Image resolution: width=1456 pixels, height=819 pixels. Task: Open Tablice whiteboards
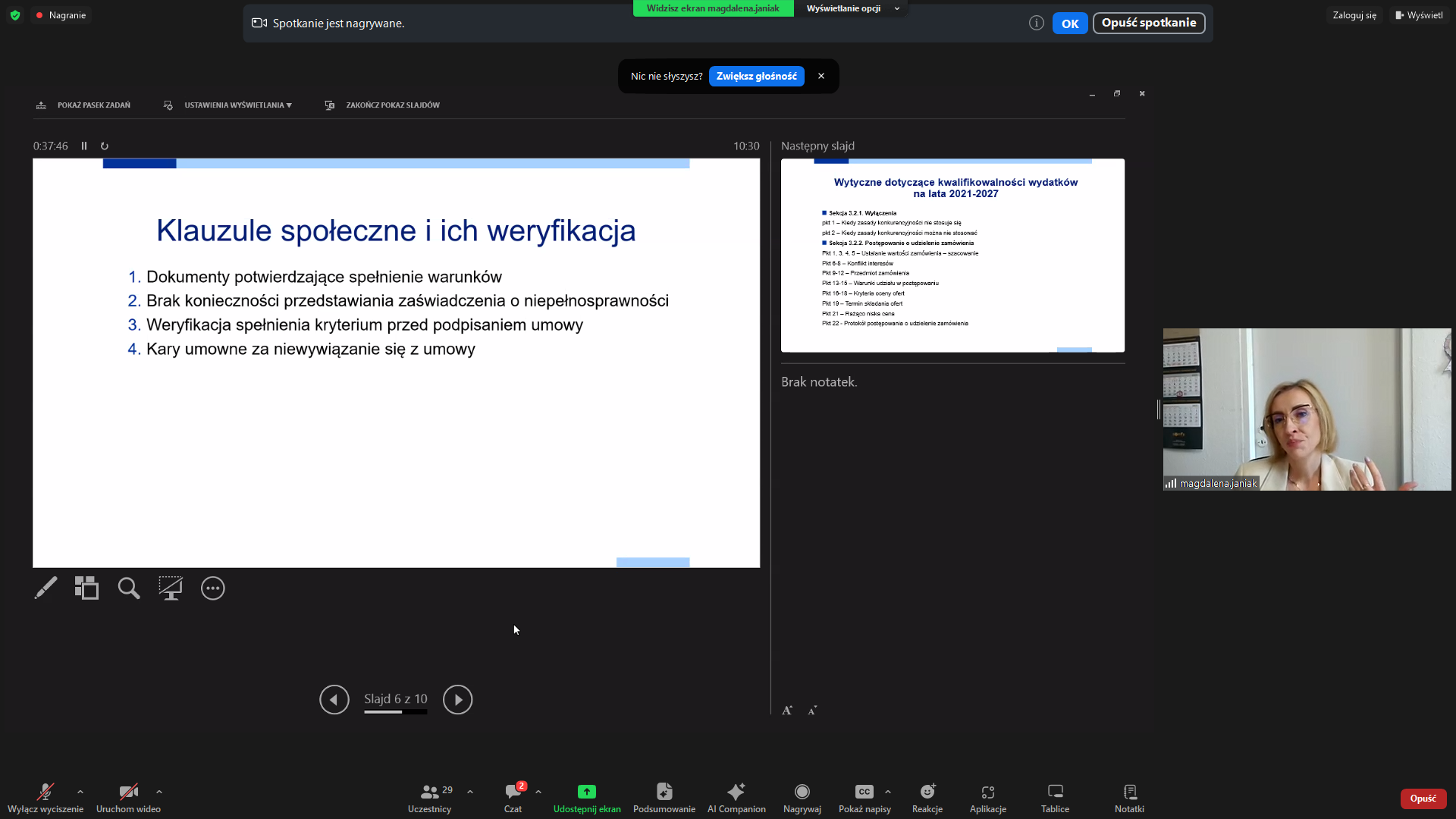[1055, 798]
